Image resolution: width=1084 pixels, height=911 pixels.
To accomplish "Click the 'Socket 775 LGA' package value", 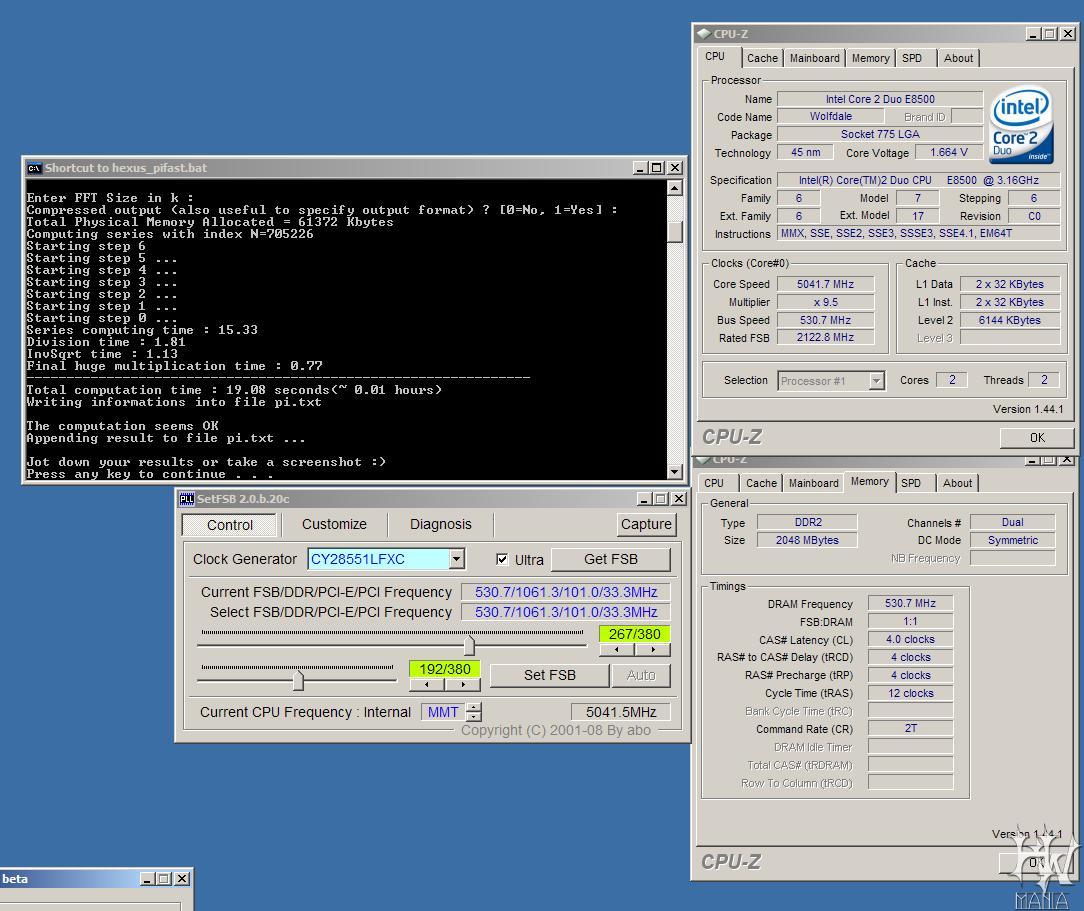I will [x=880, y=134].
